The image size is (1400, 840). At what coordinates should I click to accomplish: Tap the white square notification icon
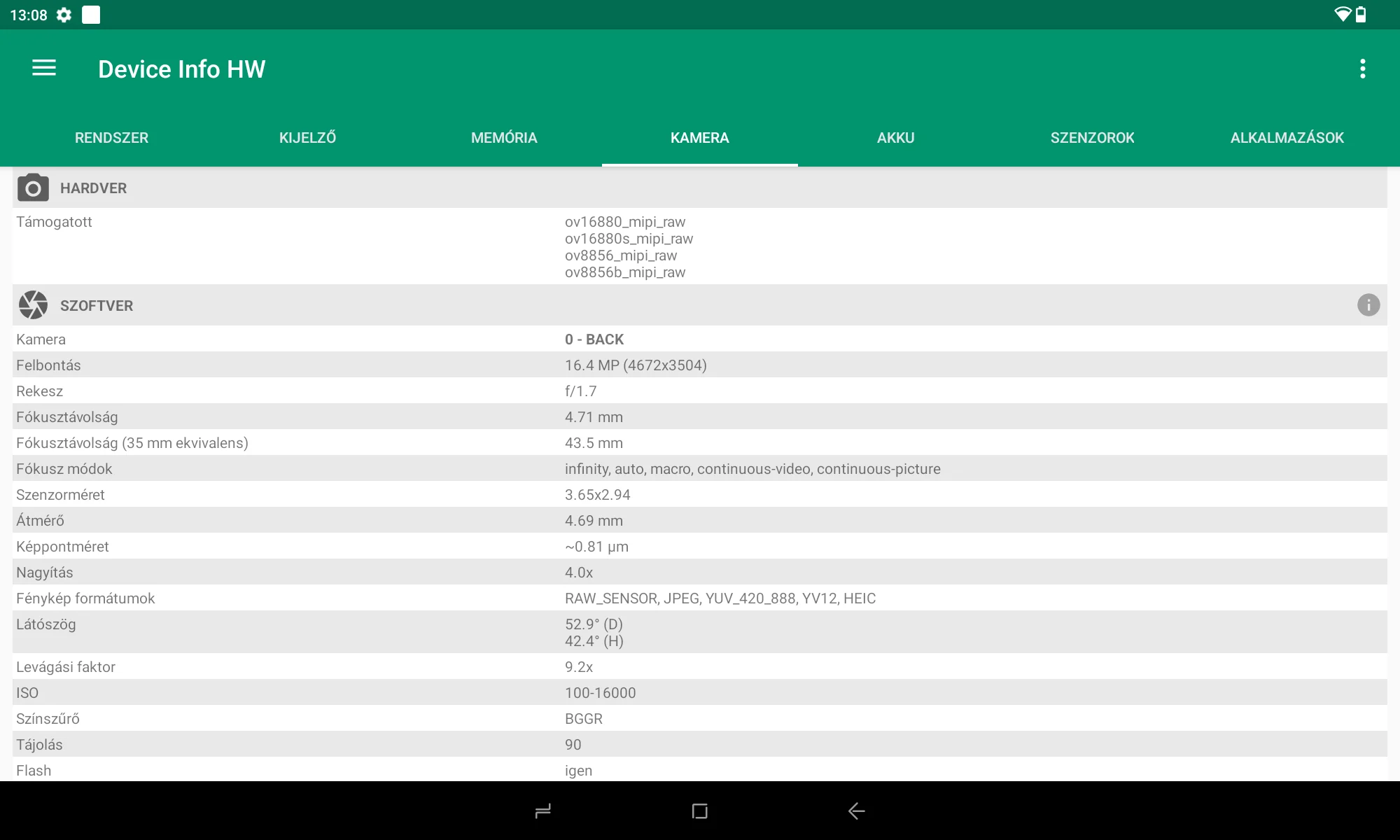(x=91, y=15)
